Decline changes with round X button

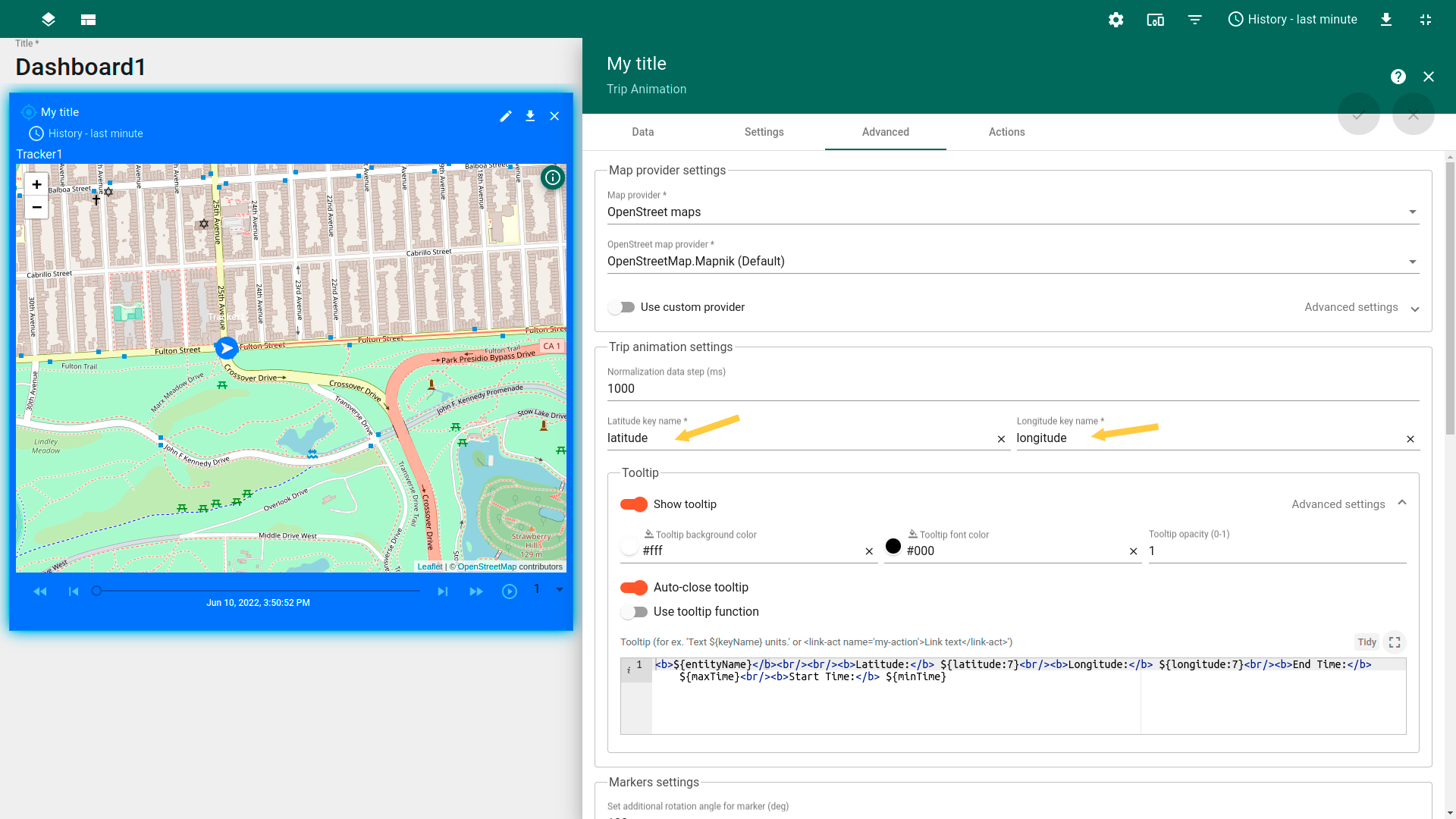click(x=1414, y=115)
